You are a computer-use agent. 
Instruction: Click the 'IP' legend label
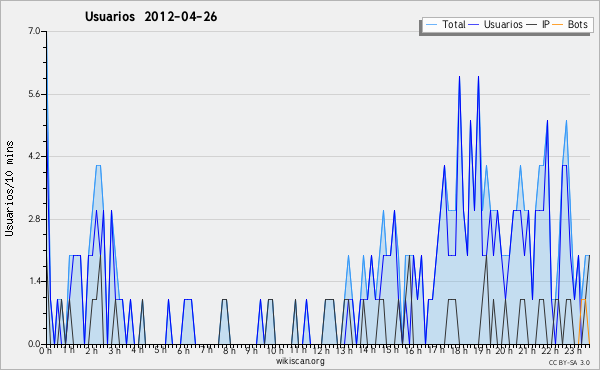point(546,24)
